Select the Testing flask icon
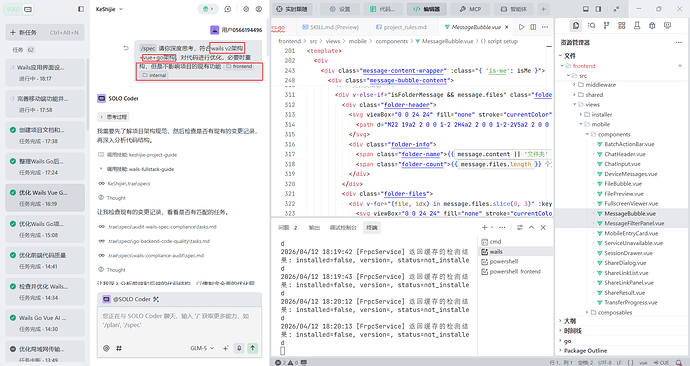Image resolution: width=690 pixels, height=366 pixels. [637, 26]
